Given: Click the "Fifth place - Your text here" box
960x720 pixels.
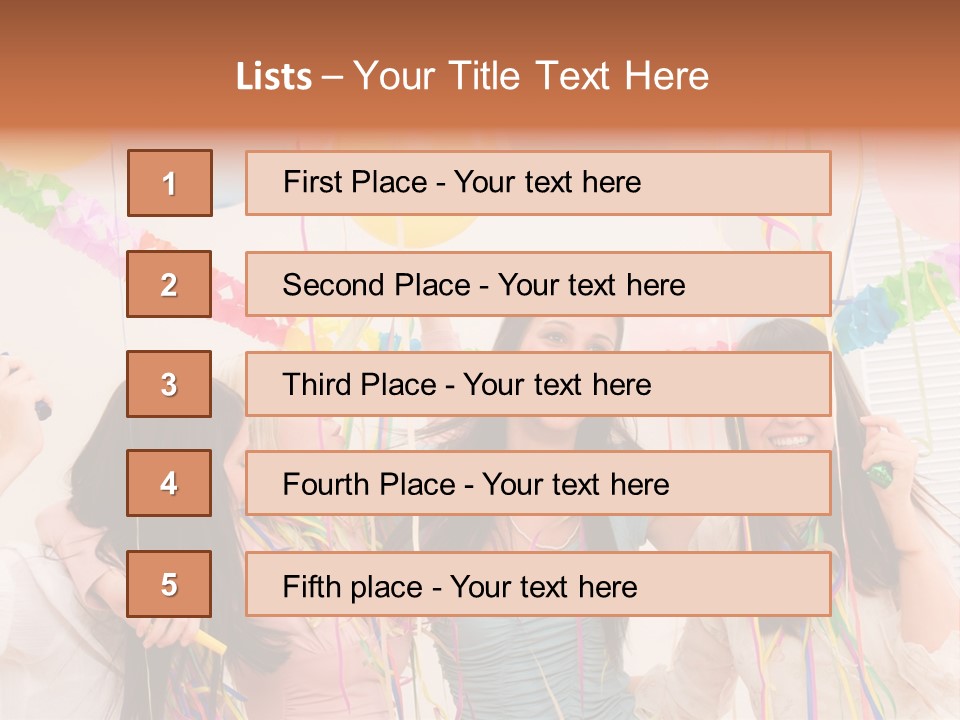Looking at the screenshot, I should point(538,584).
